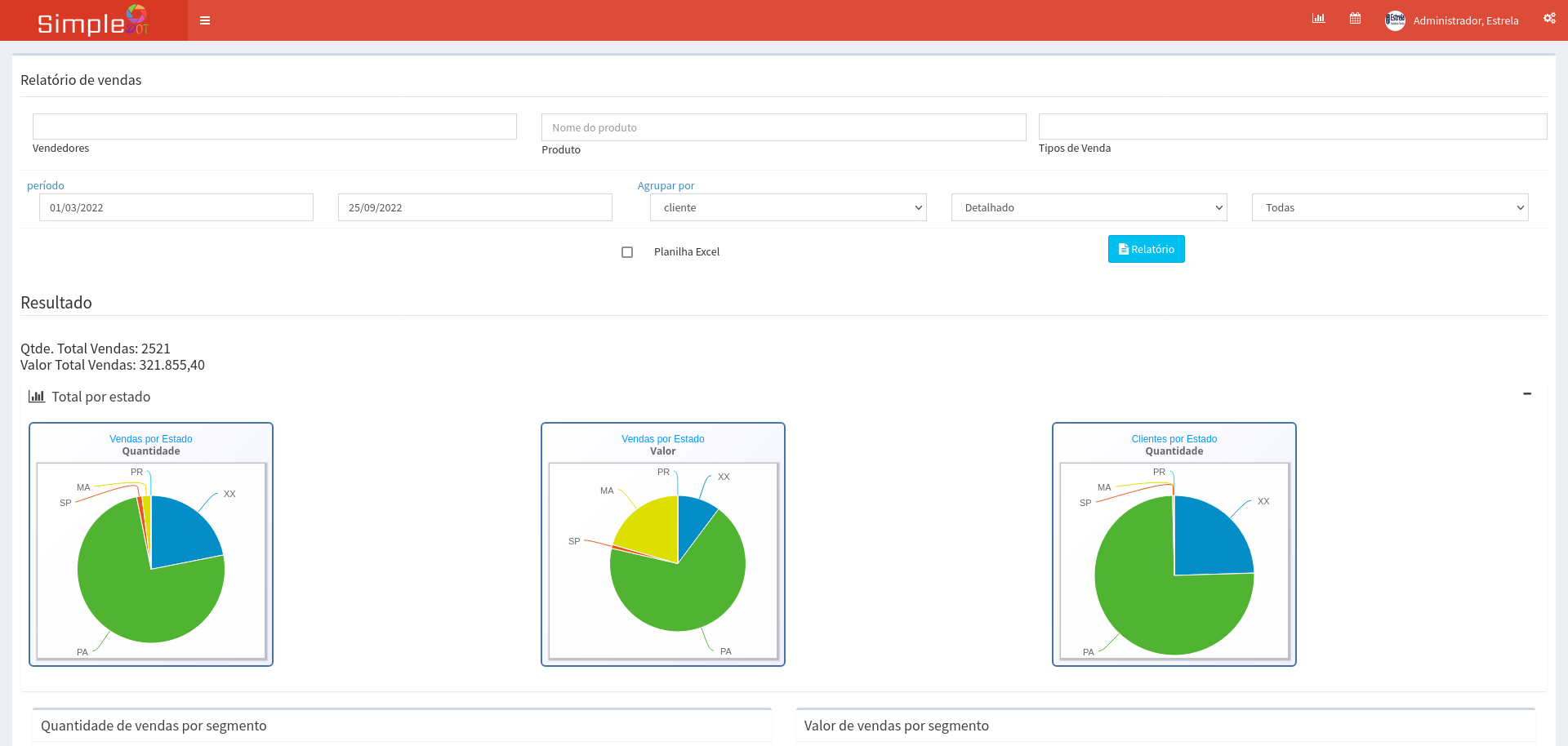Open Administrador, Estrela user menu
This screenshot has width=1568, height=746.
point(1465,20)
